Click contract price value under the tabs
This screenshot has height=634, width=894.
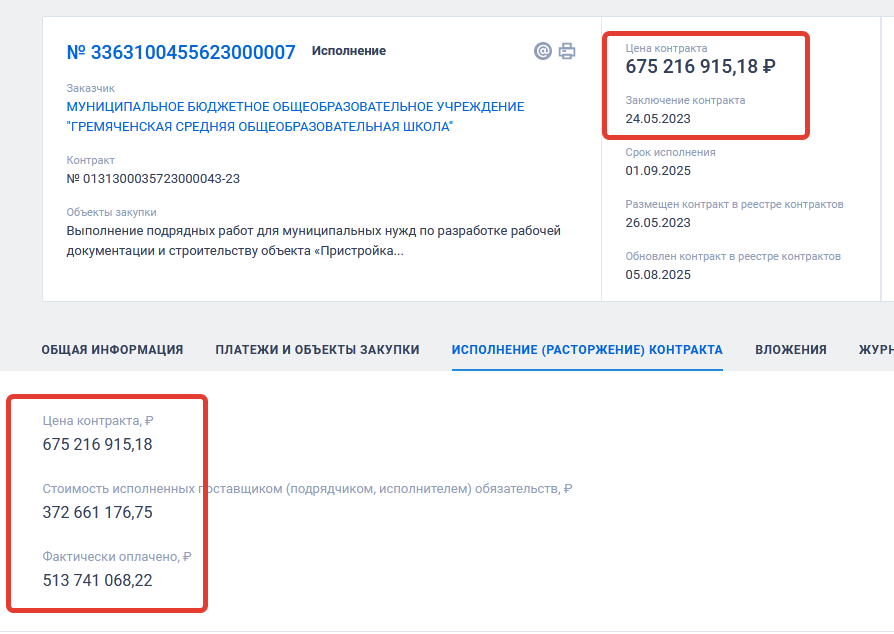point(98,444)
